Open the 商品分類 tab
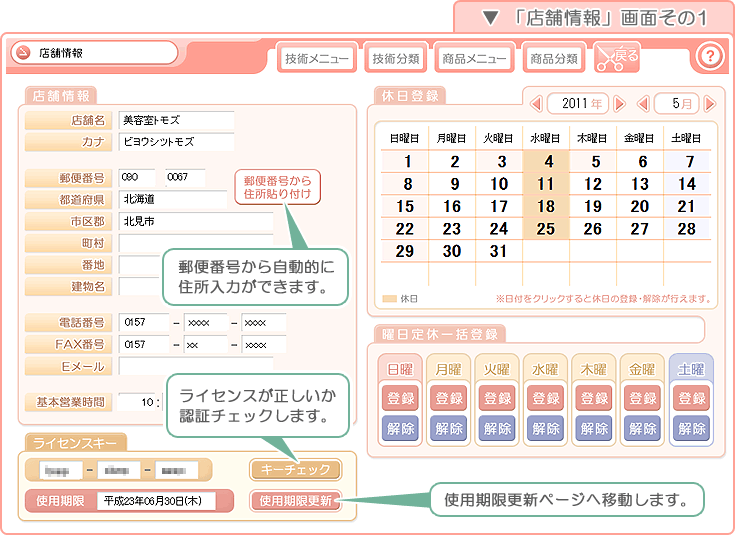Viewport: 735px width, 535px height. point(554,58)
